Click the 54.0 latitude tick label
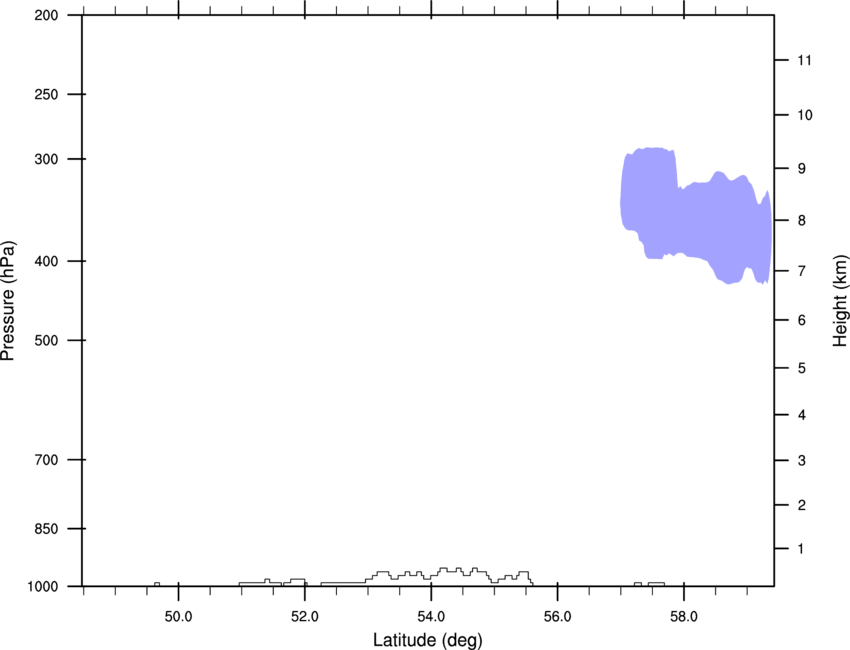Viewport: 850px width, 650px height. click(431, 617)
